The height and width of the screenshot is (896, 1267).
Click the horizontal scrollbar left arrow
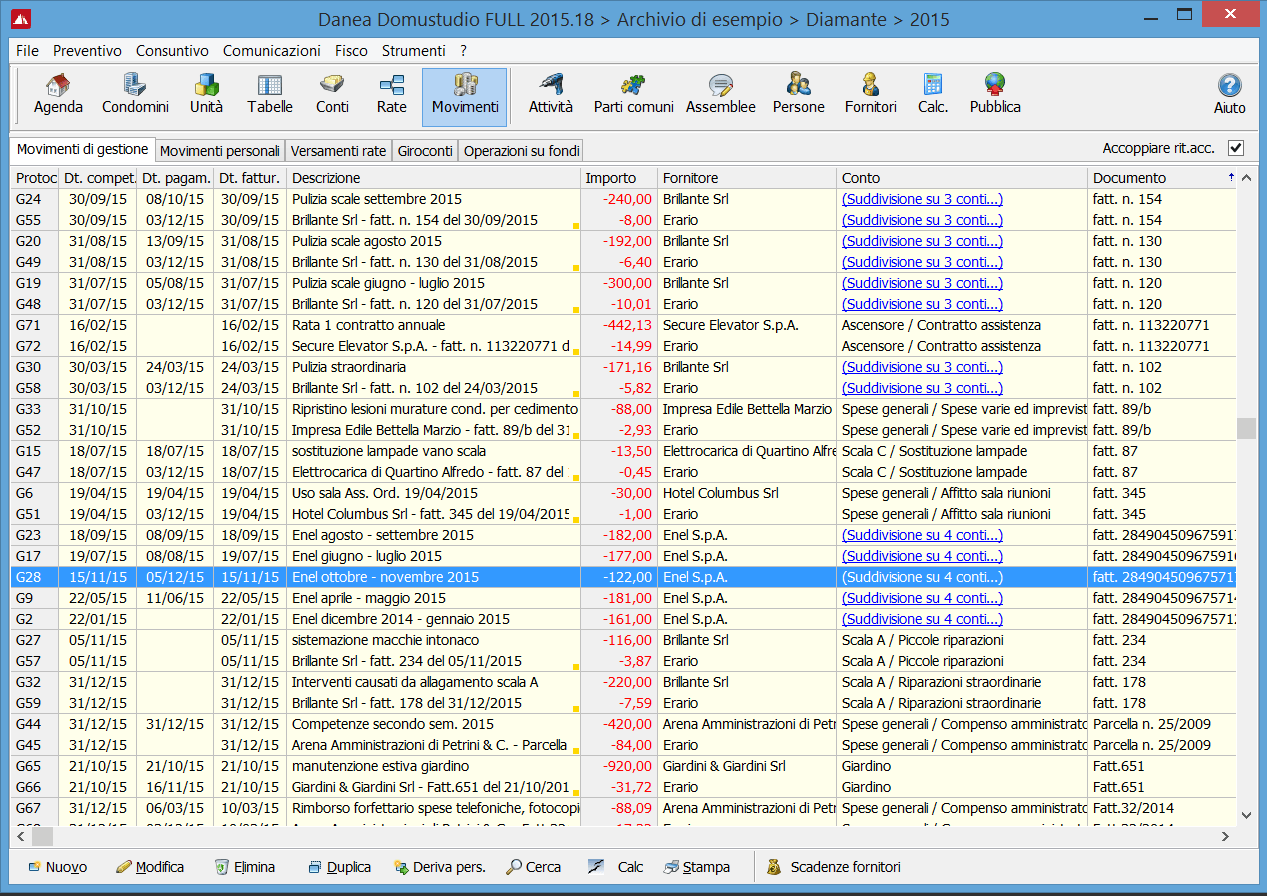coord(21,836)
